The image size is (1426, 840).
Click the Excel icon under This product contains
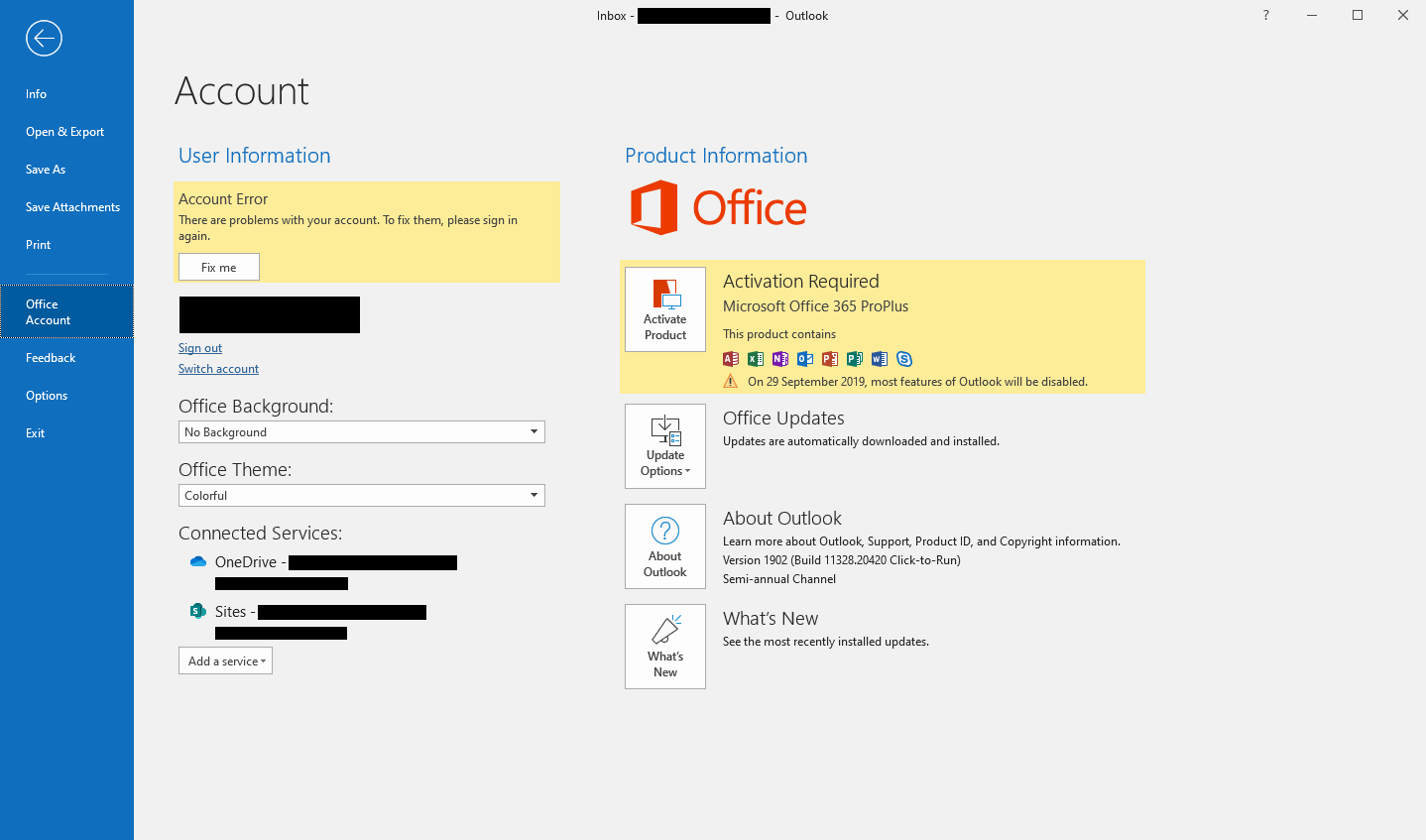tap(755, 358)
